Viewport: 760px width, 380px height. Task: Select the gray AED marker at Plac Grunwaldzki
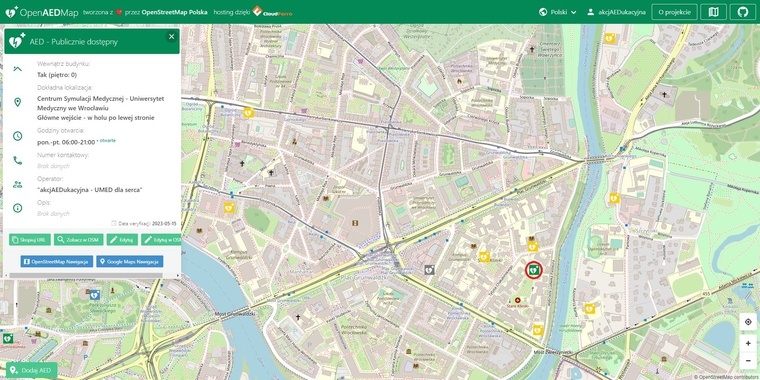[429, 269]
